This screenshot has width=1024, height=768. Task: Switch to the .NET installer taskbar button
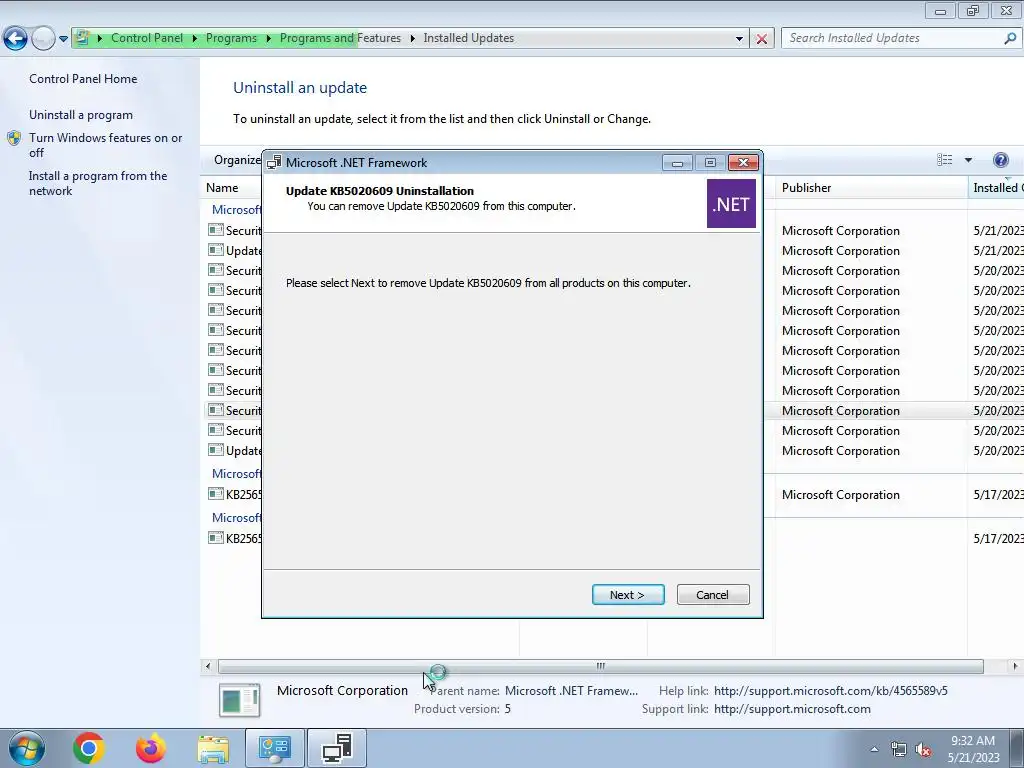click(337, 748)
